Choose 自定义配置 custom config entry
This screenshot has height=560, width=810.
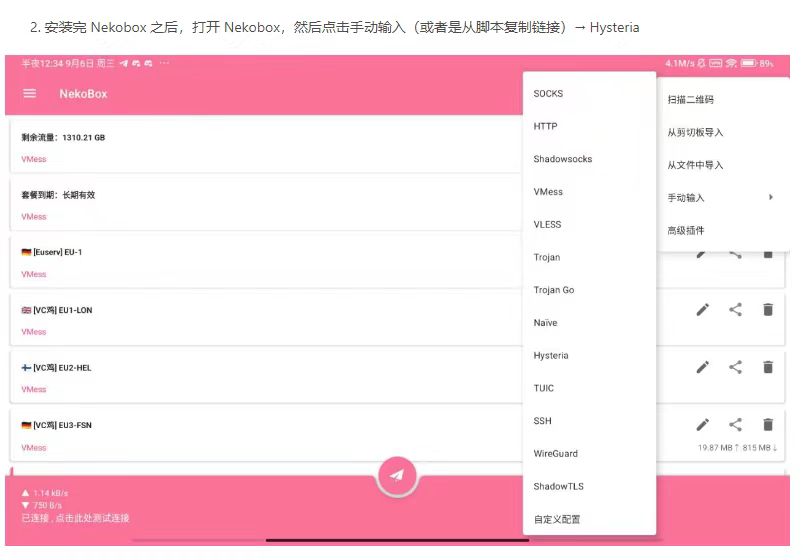coord(589,519)
